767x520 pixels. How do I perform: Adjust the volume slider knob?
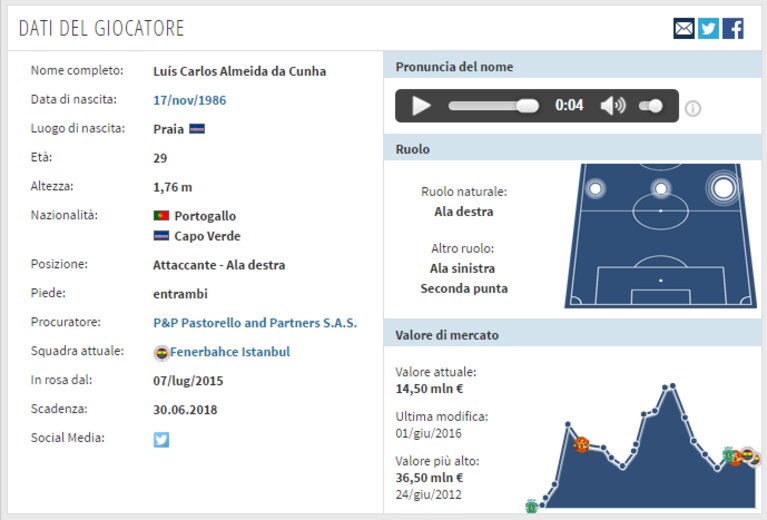click(x=655, y=106)
